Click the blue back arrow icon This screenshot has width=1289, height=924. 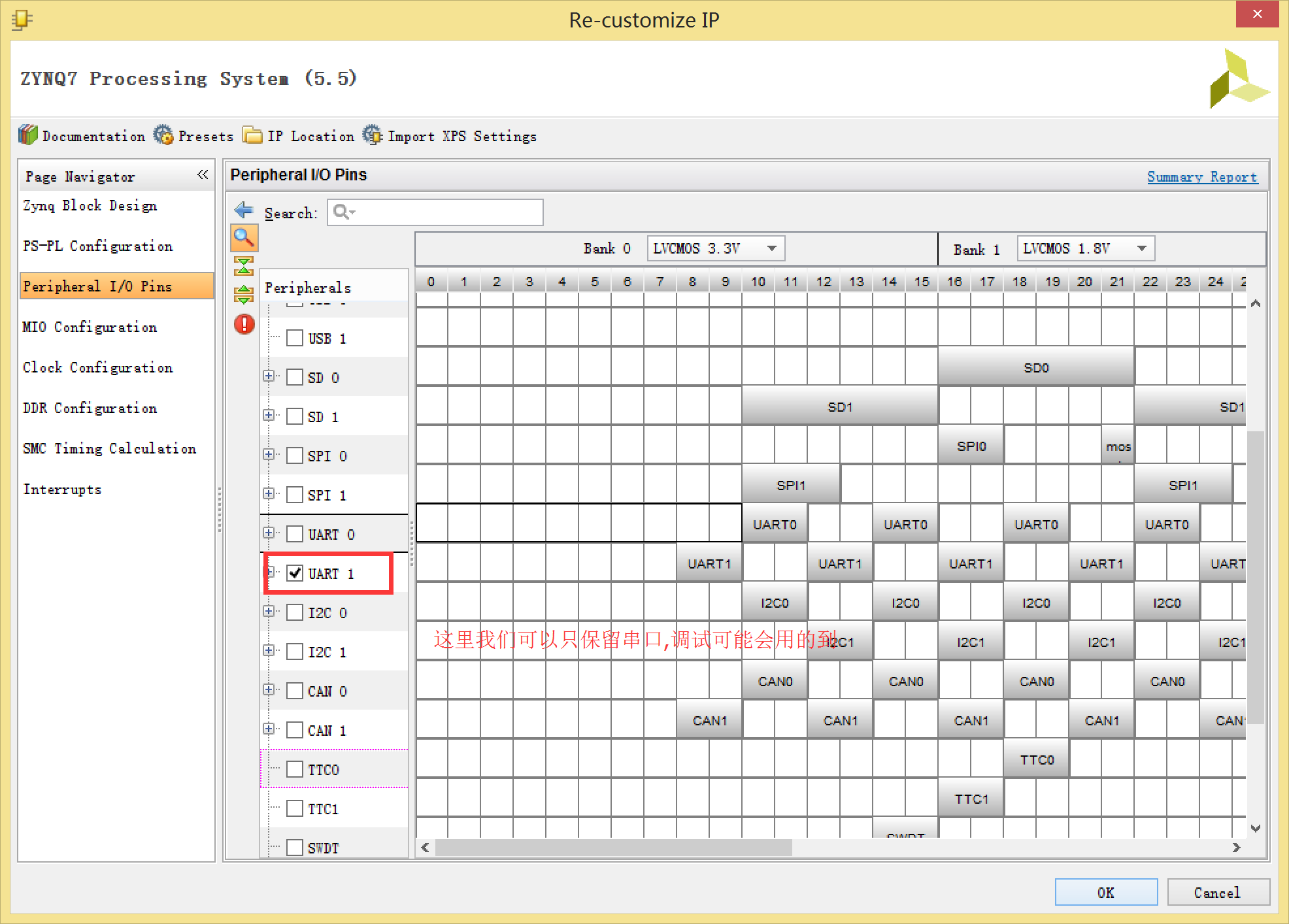(244, 210)
